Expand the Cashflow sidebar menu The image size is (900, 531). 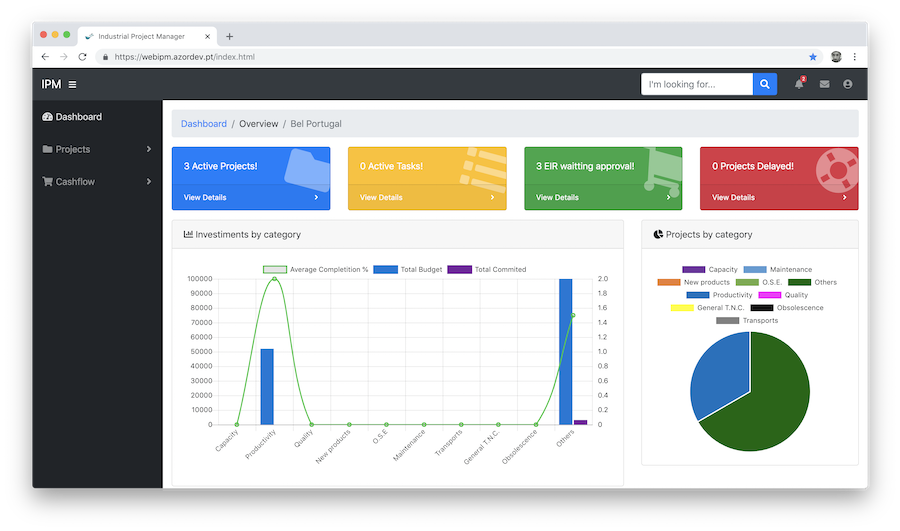point(96,182)
